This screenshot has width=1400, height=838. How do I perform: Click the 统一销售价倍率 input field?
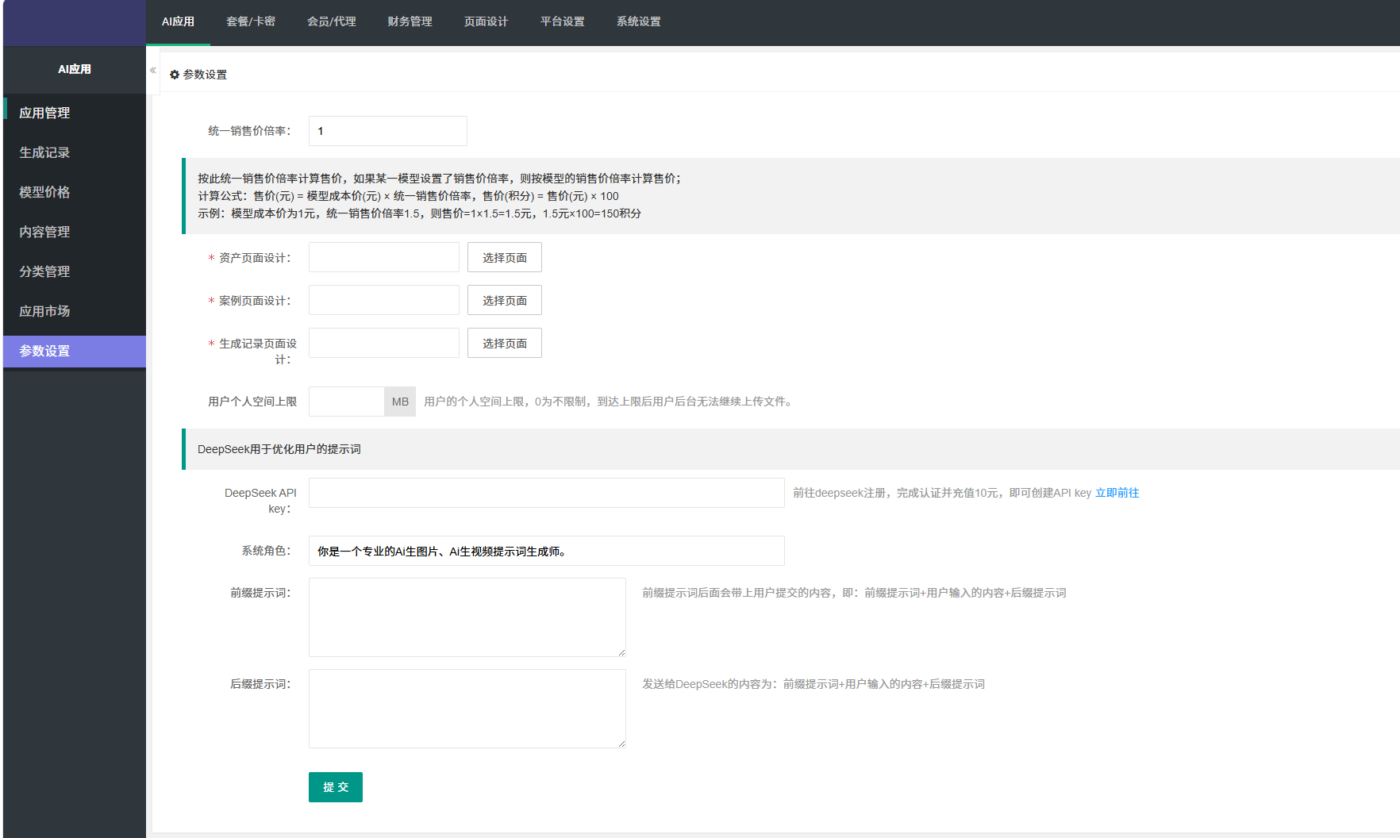tap(388, 131)
